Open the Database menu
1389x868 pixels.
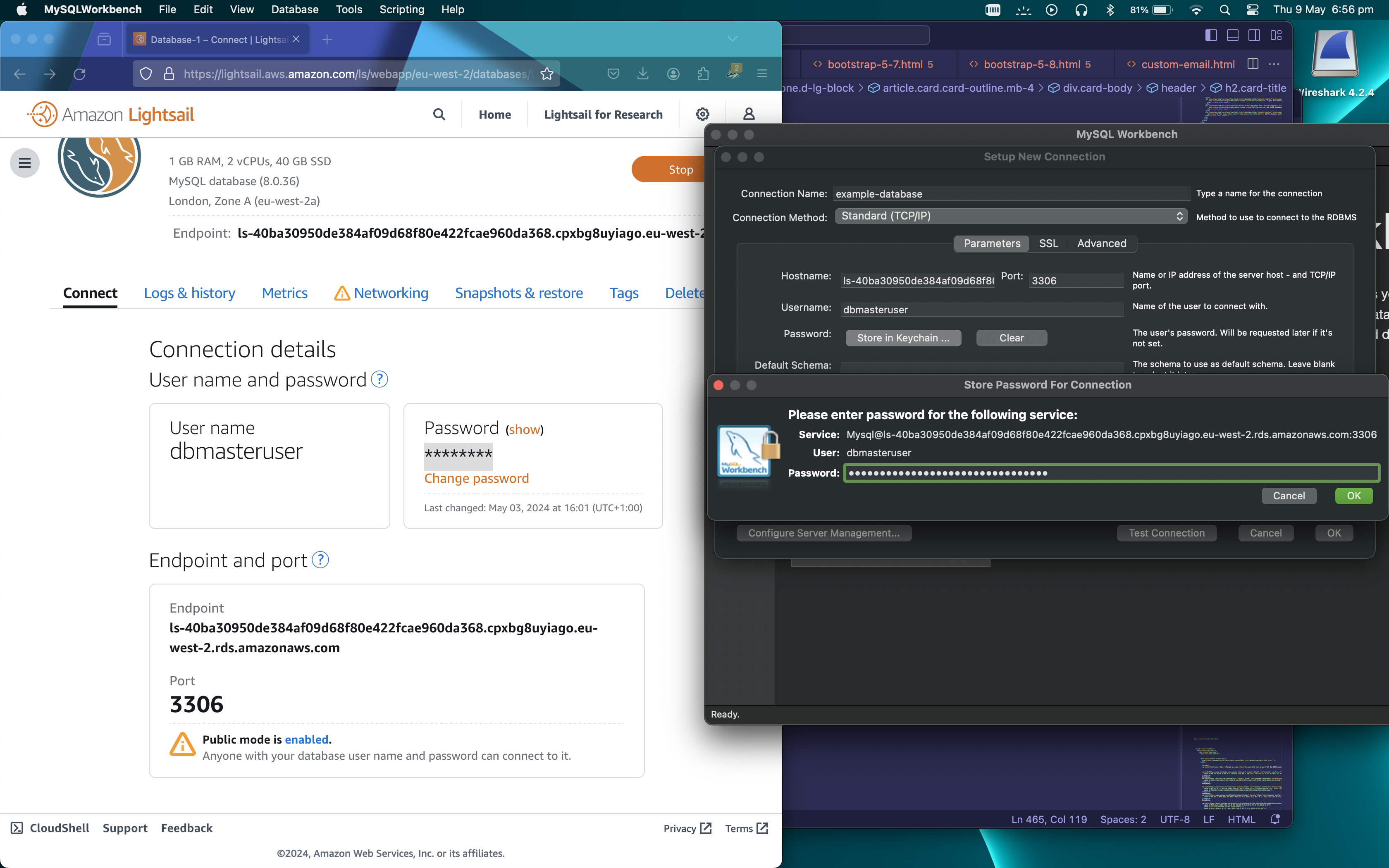294,10
